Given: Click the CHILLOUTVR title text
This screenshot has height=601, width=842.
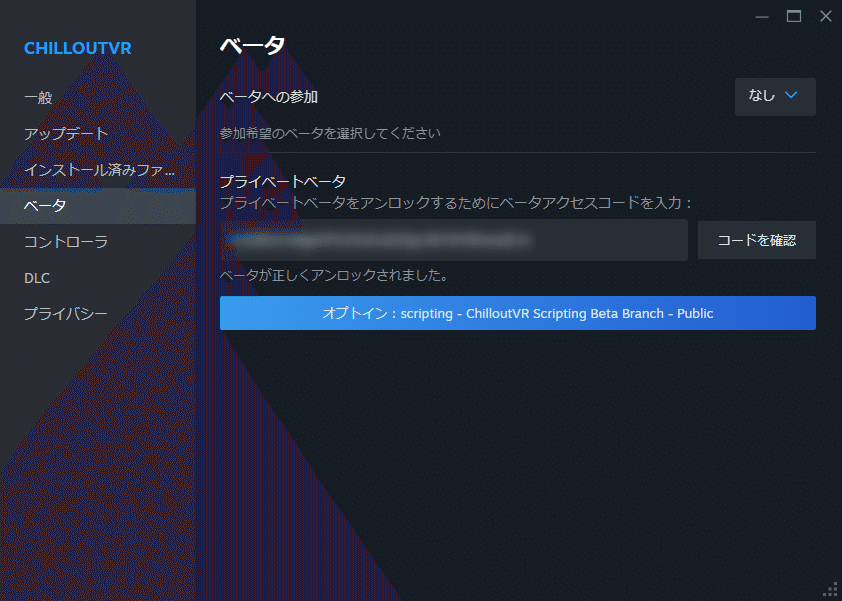Looking at the screenshot, I should pyautogui.click(x=78, y=48).
